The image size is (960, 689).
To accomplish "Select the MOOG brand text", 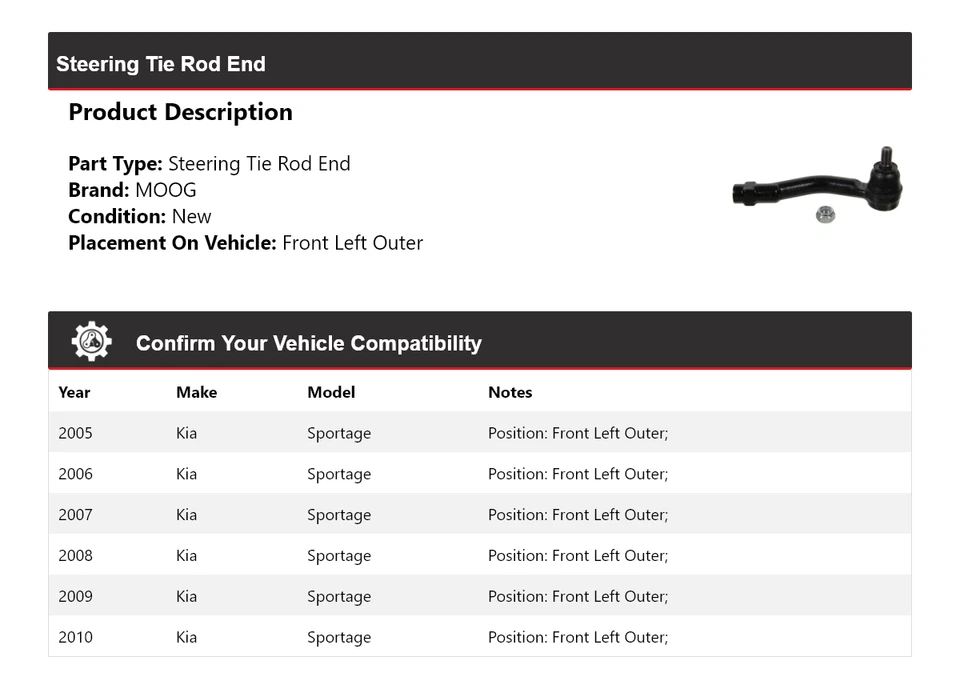I will [x=166, y=190].
